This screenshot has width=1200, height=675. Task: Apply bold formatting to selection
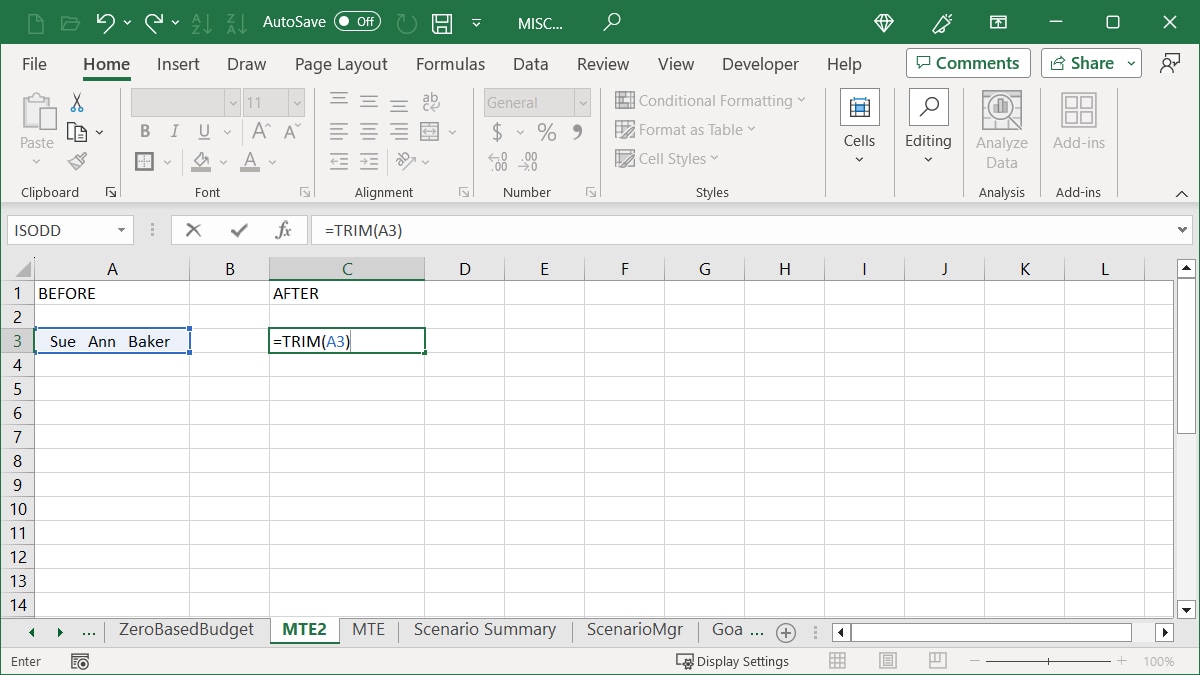point(144,130)
